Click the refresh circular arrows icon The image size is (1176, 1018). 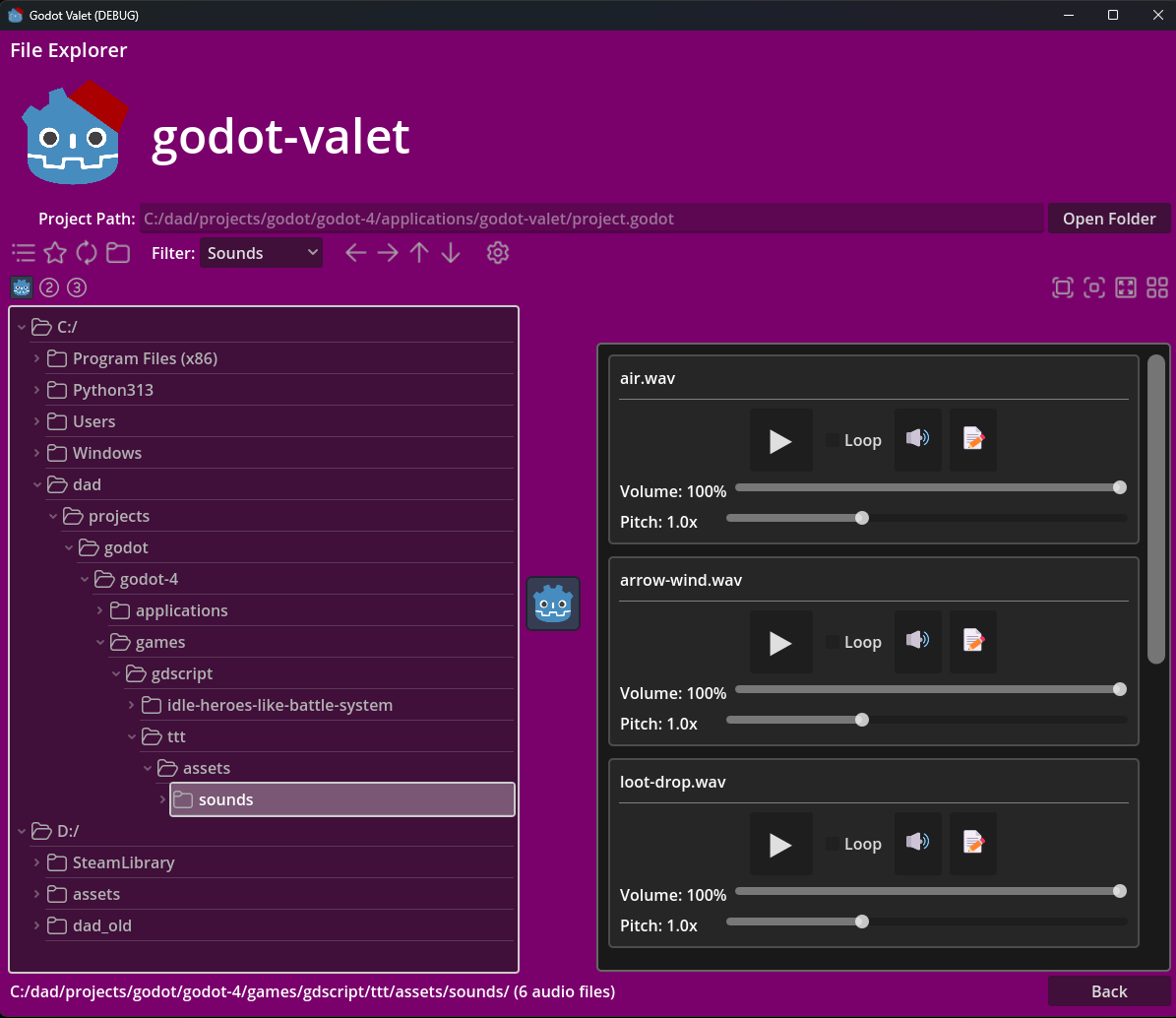click(87, 253)
